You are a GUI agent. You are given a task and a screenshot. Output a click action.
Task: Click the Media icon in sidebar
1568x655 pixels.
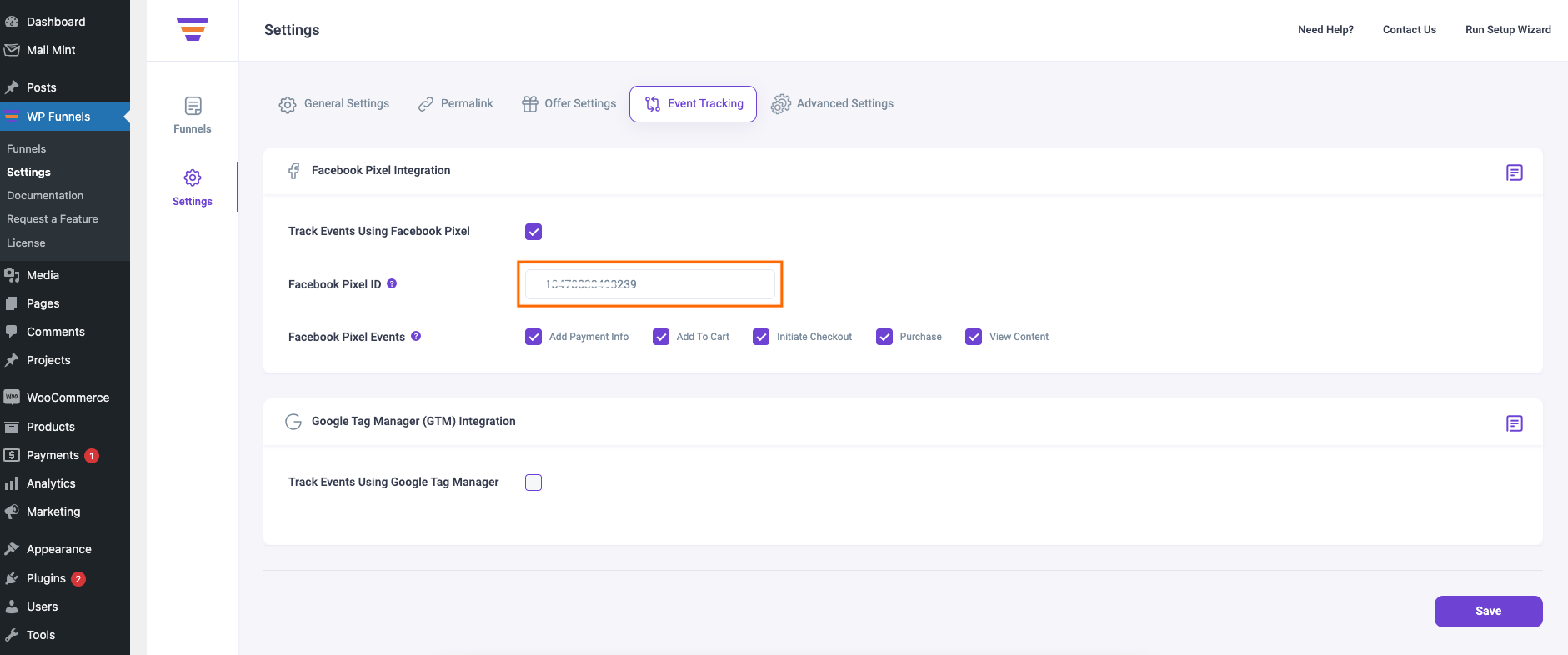click(x=12, y=275)
